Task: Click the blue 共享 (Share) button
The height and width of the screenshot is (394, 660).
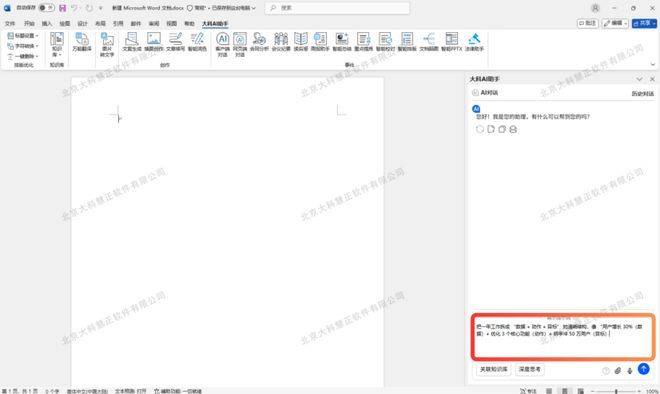Action: pyautogui.click(x=644, y=23)
